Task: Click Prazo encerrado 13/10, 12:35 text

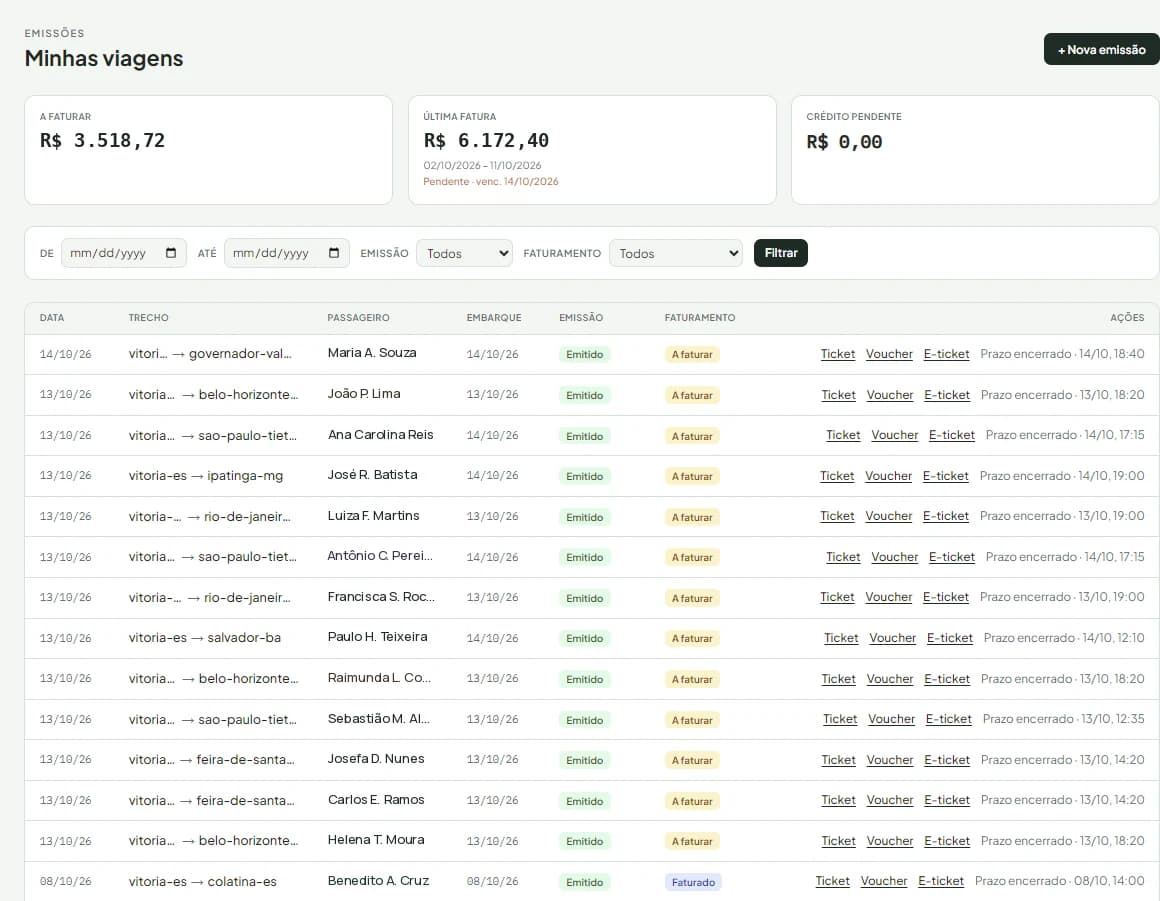Action: [1063, 719]
